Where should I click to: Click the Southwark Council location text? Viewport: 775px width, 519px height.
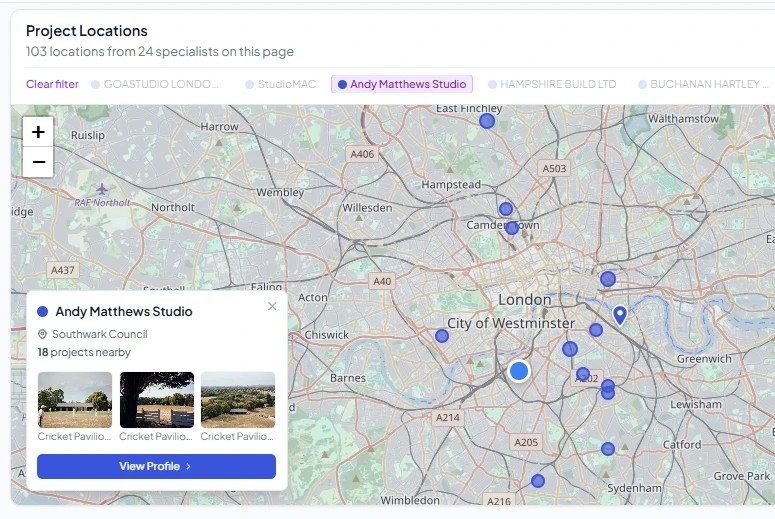click(x=99, y=334)
